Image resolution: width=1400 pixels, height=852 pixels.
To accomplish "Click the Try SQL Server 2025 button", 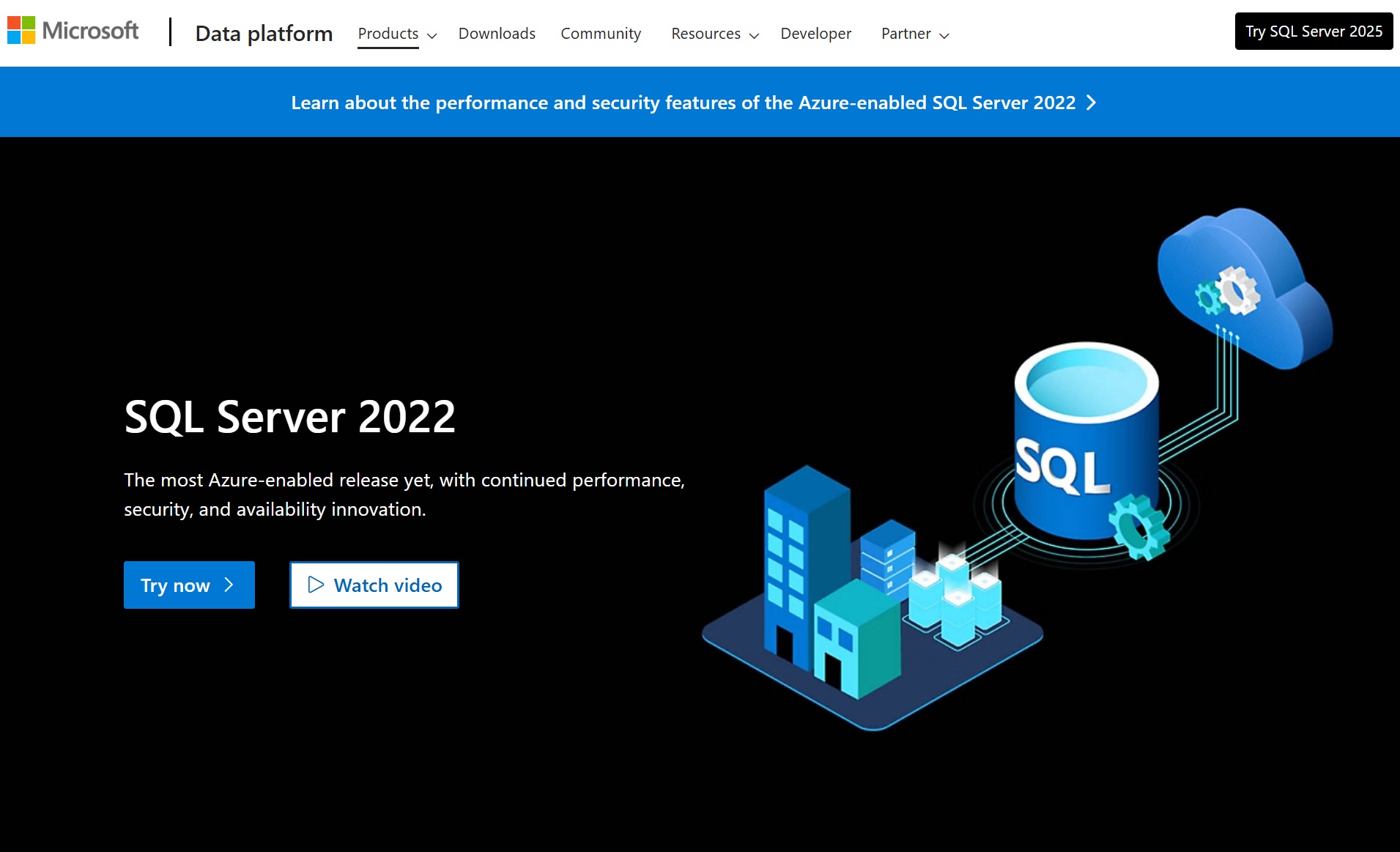I will 1314,31.
